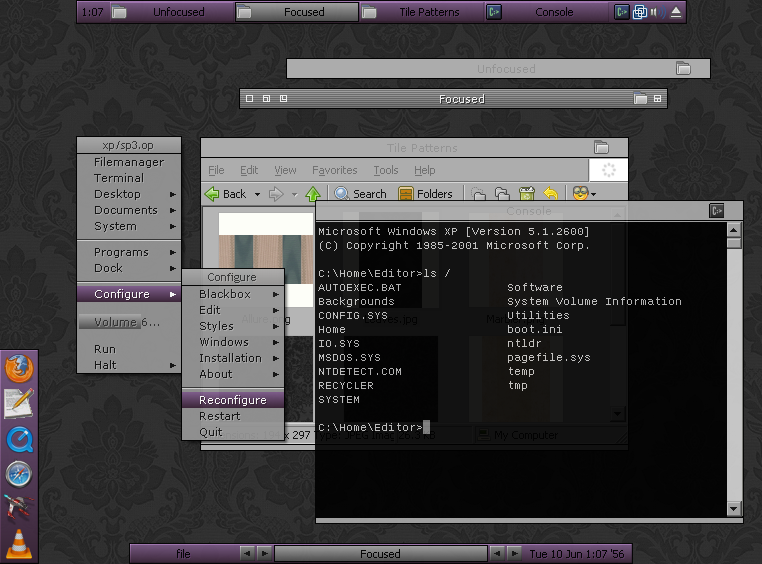Launch VLC traffic cone in dock
Viewport: 762px width, 564px height.
(x=19, y=544)
